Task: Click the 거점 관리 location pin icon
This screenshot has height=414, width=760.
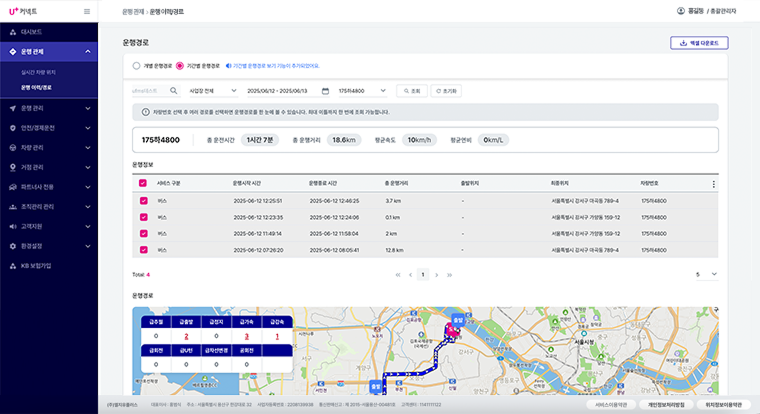Action: tap(13, 167)
